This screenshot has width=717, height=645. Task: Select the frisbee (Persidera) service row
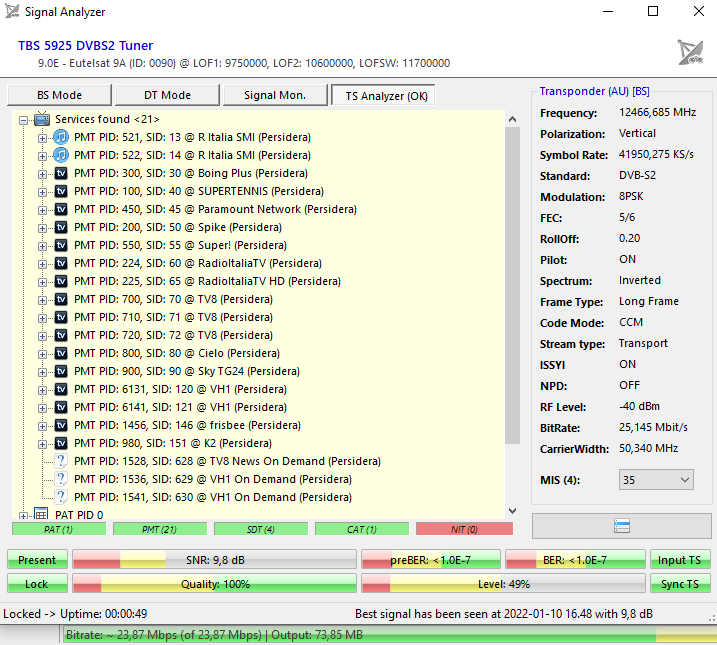[188, 425]
